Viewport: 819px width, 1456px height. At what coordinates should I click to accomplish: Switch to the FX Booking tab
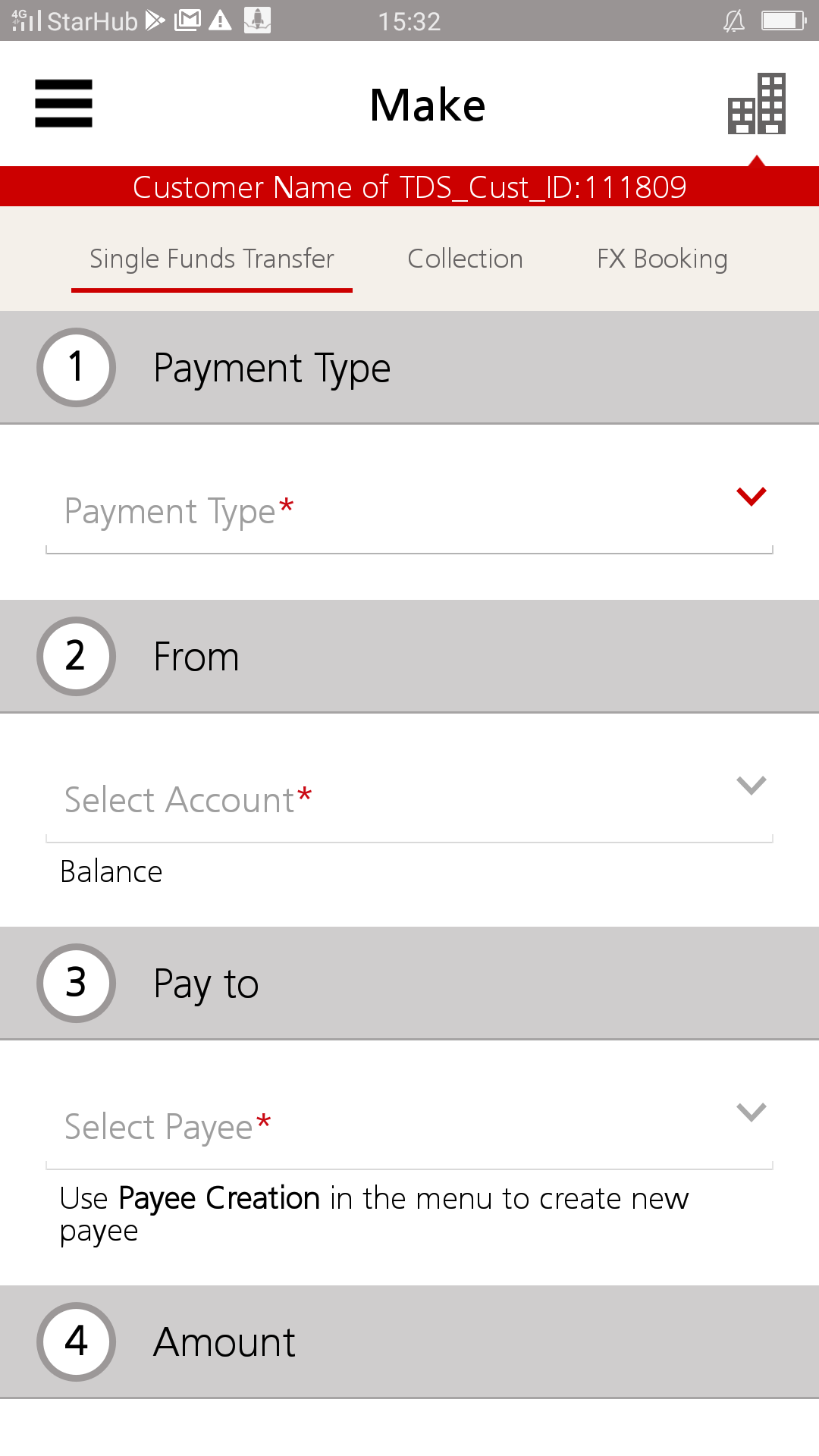click(662, 259)
